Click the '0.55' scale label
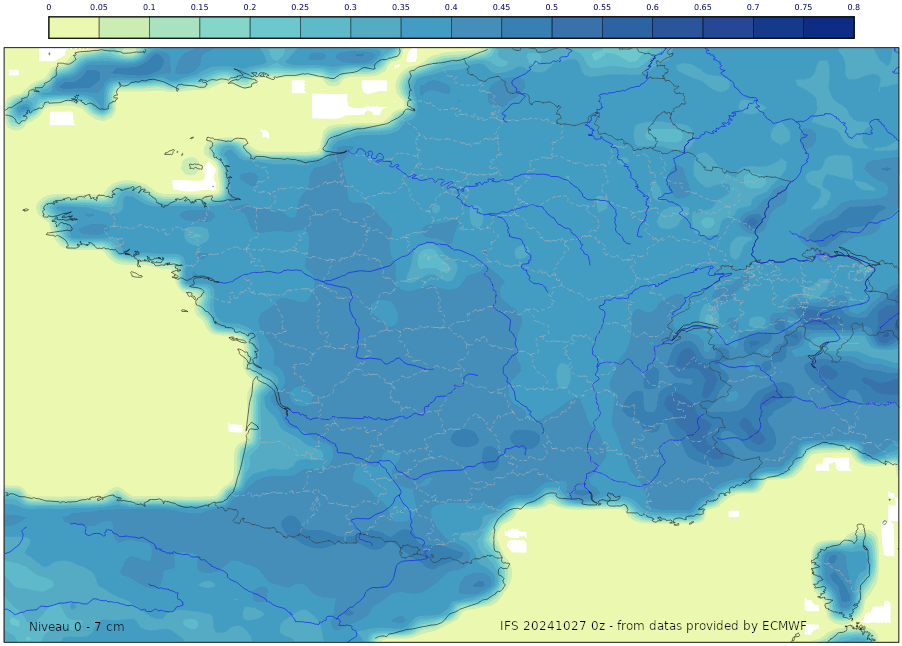The width and height of the screenshot is (902, 646). tap(602, 7)
